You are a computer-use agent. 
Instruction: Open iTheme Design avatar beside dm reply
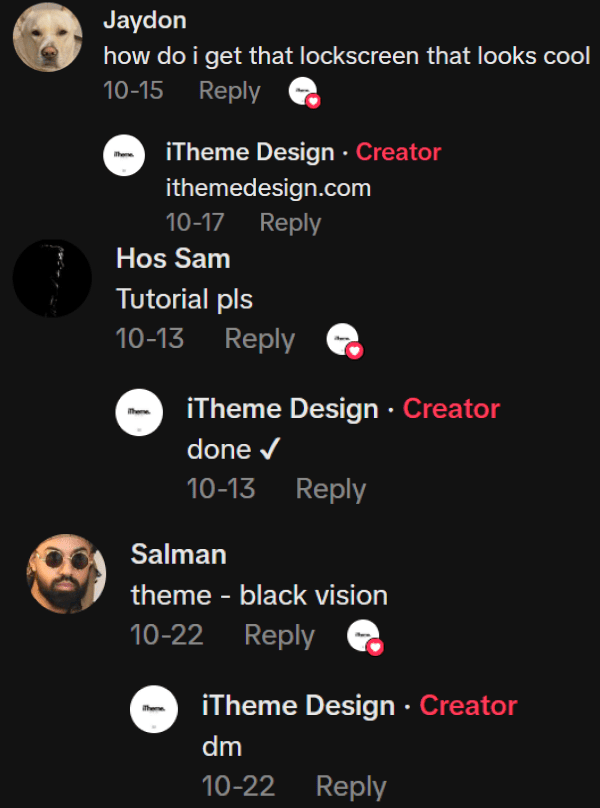click(154, 709)
